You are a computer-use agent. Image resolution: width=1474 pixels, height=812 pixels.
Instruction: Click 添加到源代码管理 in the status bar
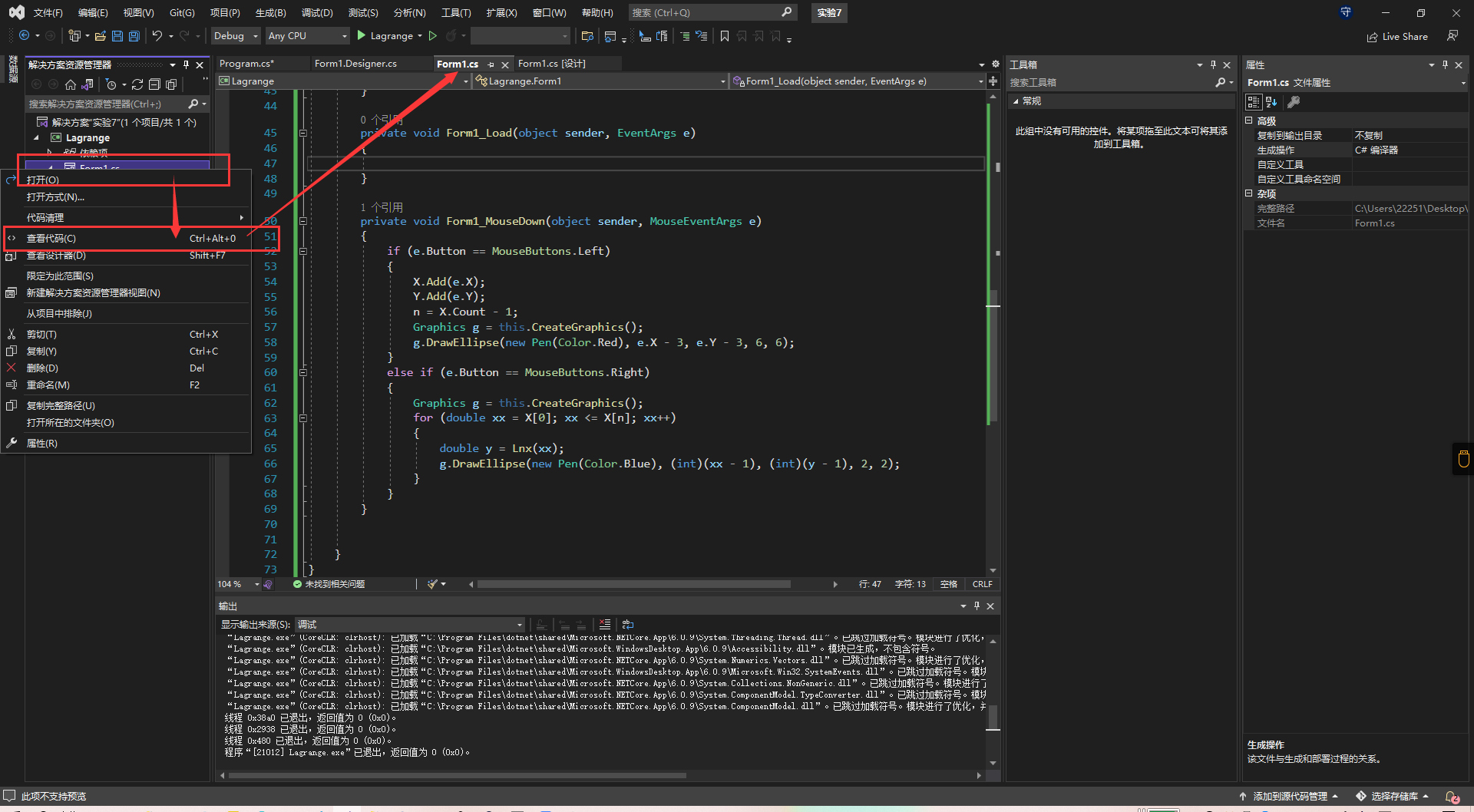(x=1290, y=797)
